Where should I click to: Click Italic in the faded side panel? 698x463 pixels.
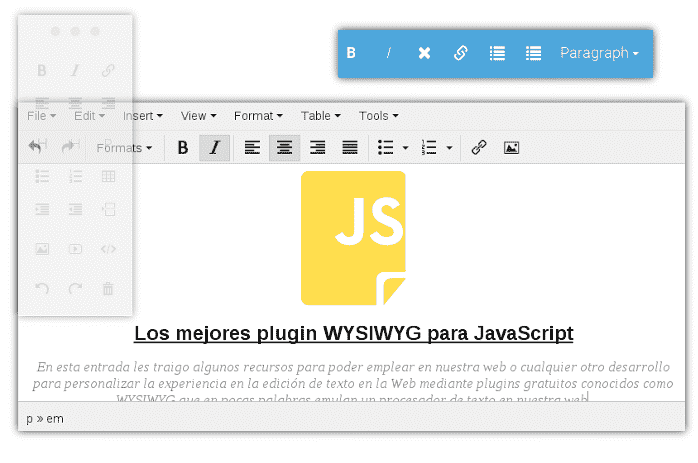coord(75,70)
